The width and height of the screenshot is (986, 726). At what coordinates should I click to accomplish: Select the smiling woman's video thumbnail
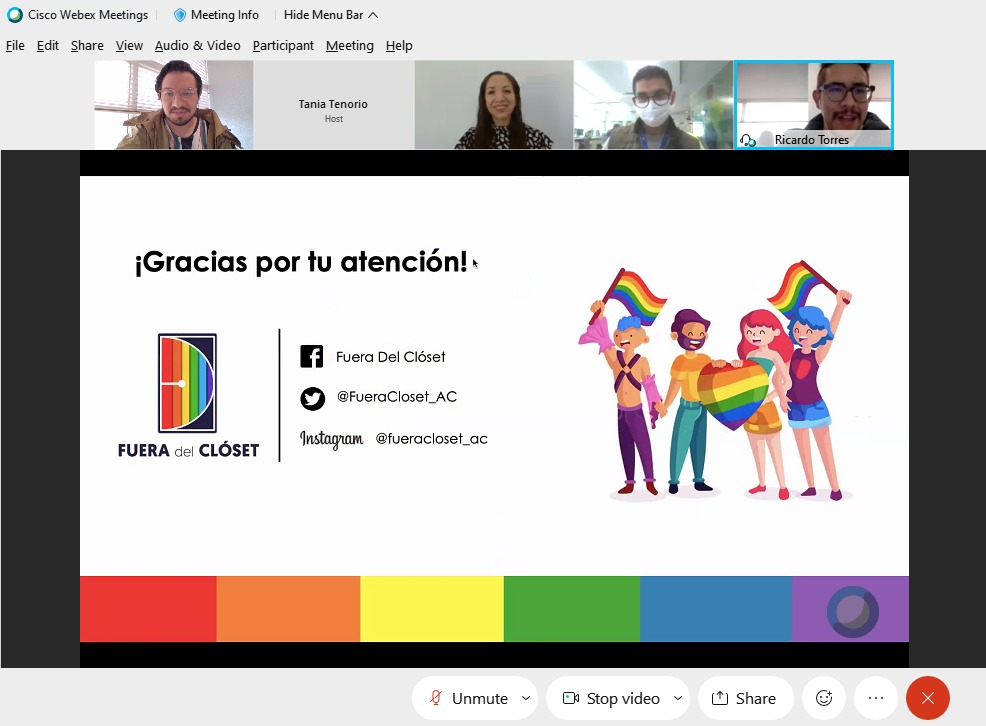494,104
